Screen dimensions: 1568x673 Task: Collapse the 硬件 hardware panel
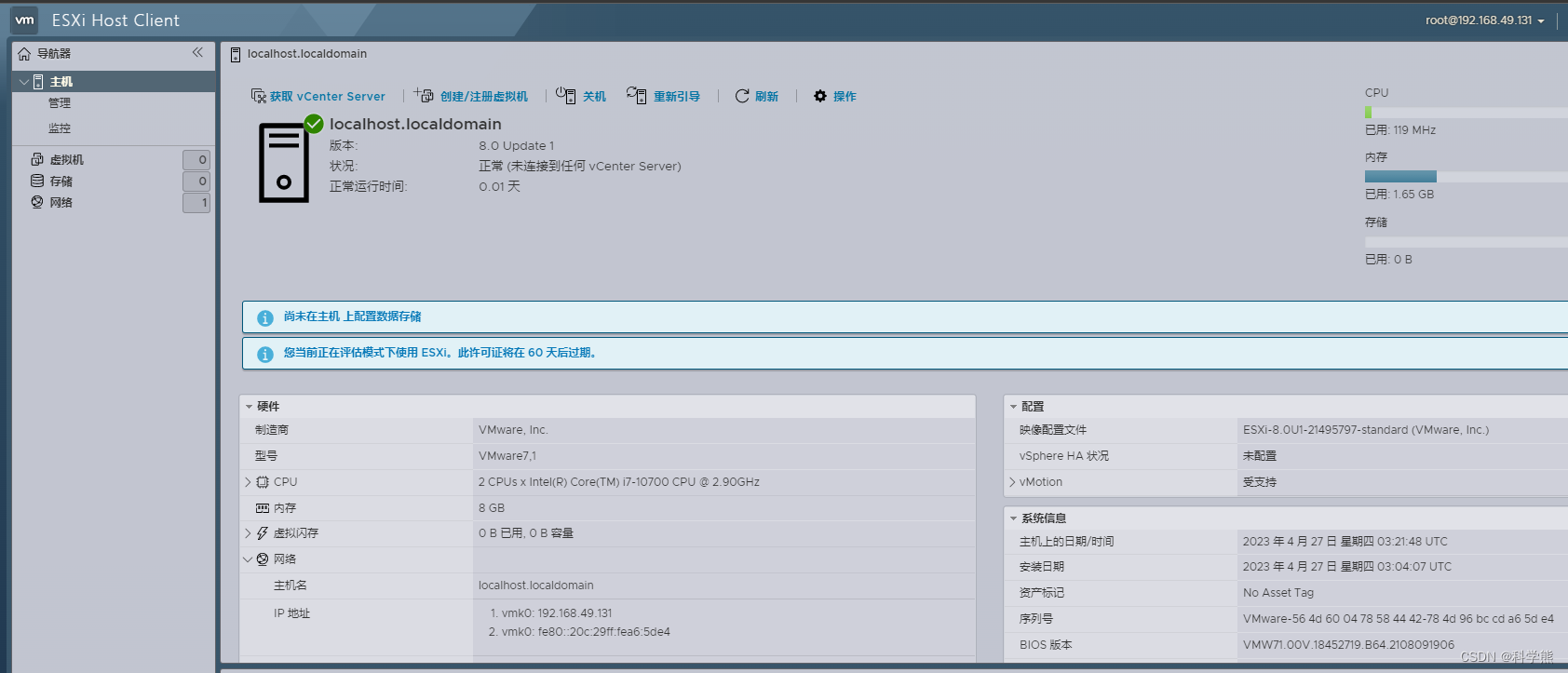249,407
